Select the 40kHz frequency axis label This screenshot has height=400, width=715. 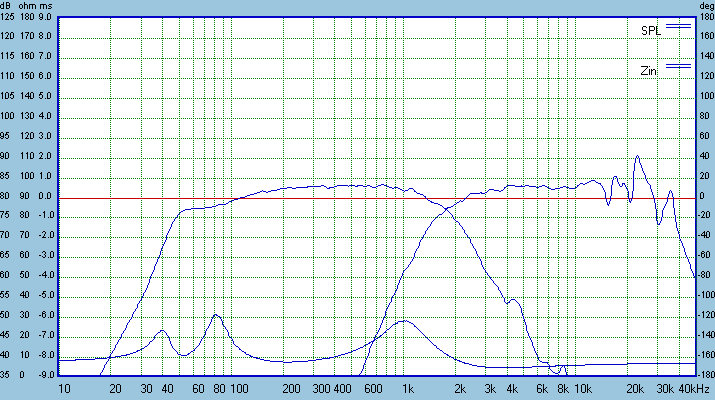693,388
